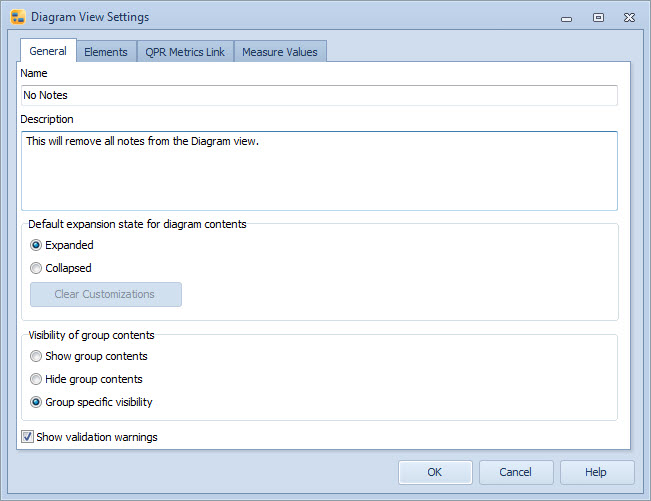Viewport: 651px width, 501px height.
Task: Minimize the Diagram View Settings dialog
Action: (x=567, y=19)
